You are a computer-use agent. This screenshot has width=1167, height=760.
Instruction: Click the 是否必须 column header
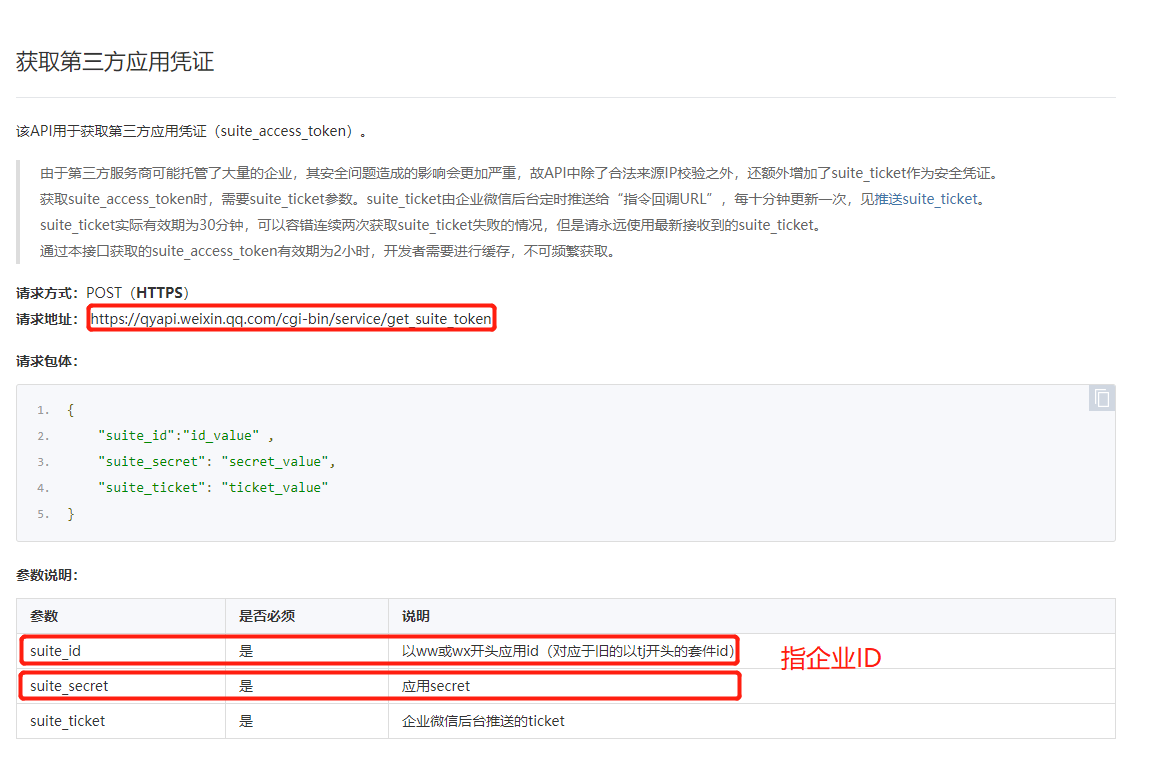tap(307, 616)
